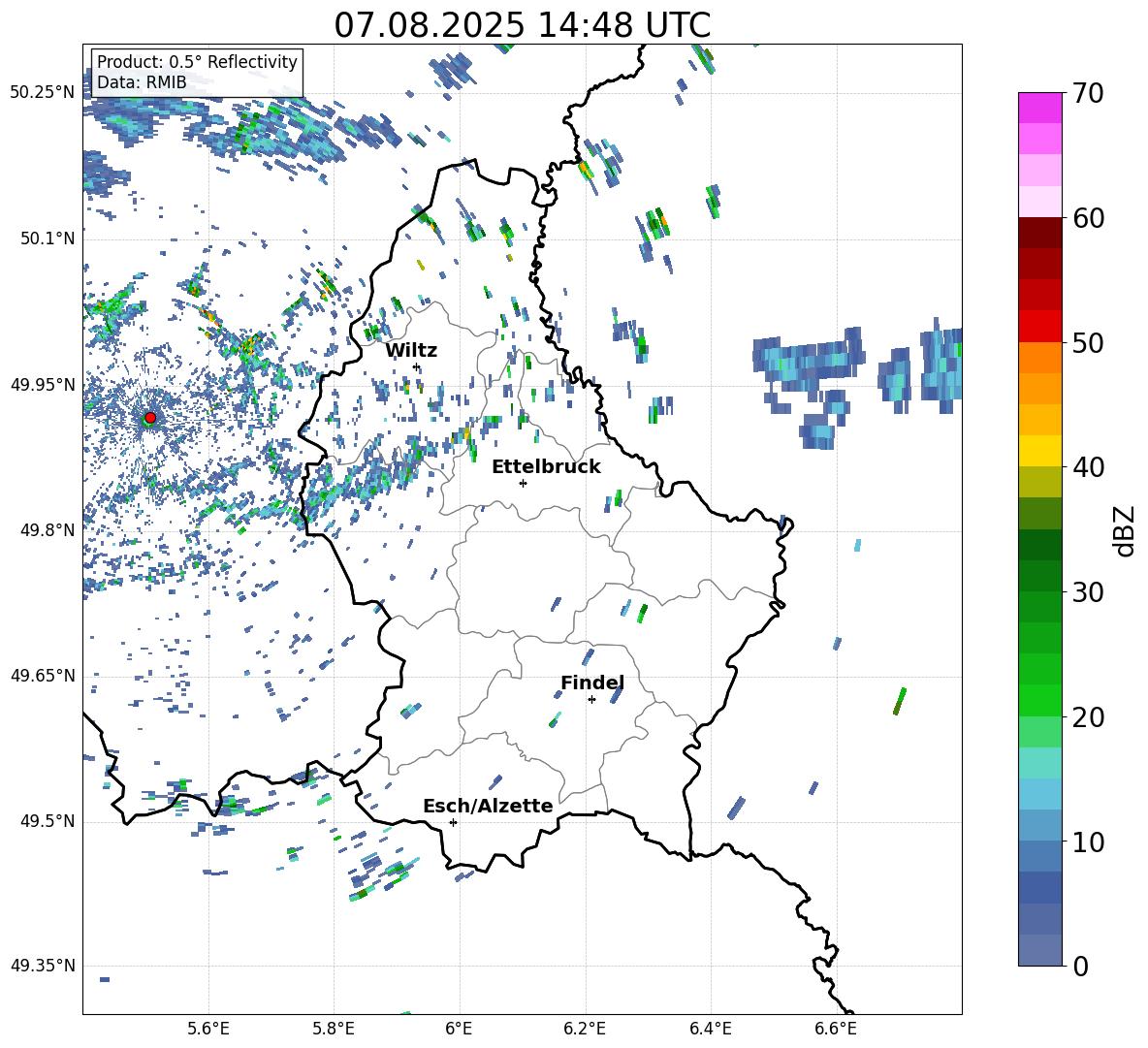Viewport: 1148px width, 1048px height.
Task: Click the 49.8°N latitude label
Action: [x=48, y=530]
